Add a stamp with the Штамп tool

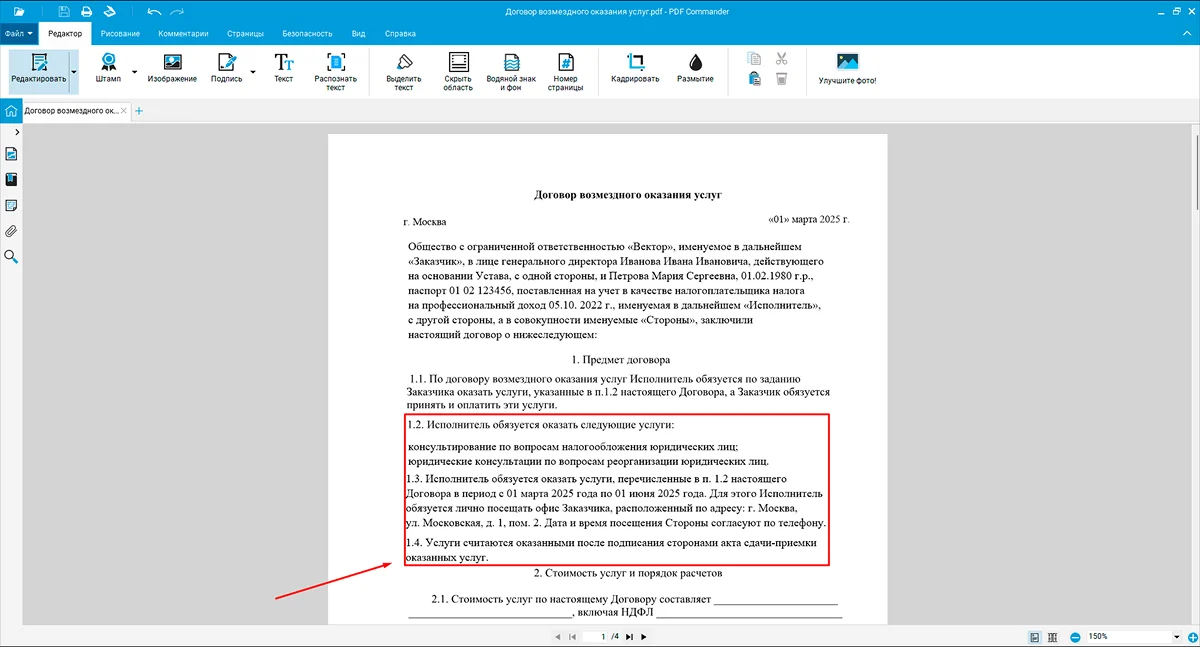pyautogui.click(x=108, y=68)
